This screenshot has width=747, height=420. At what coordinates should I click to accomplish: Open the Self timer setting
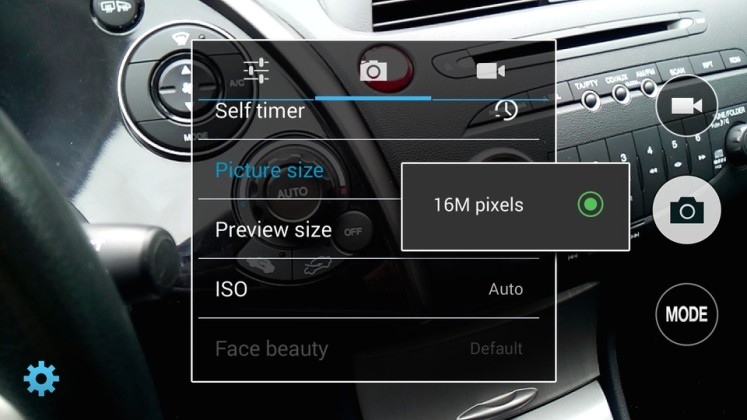pos(260,110)
